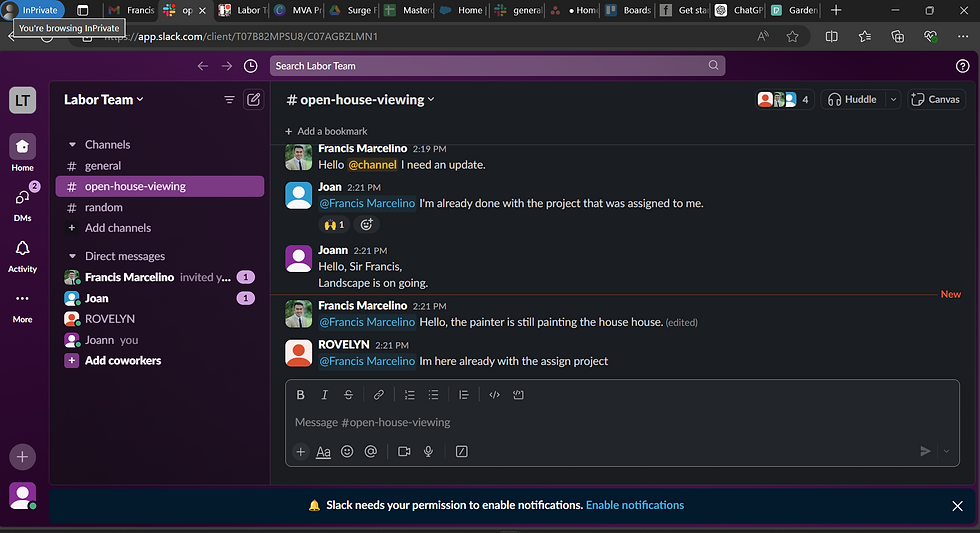Click @Francis Marcelino mention in Joan's message
Image resolution: width=980 pixels, height=533 pixels.
coord(367,203)
